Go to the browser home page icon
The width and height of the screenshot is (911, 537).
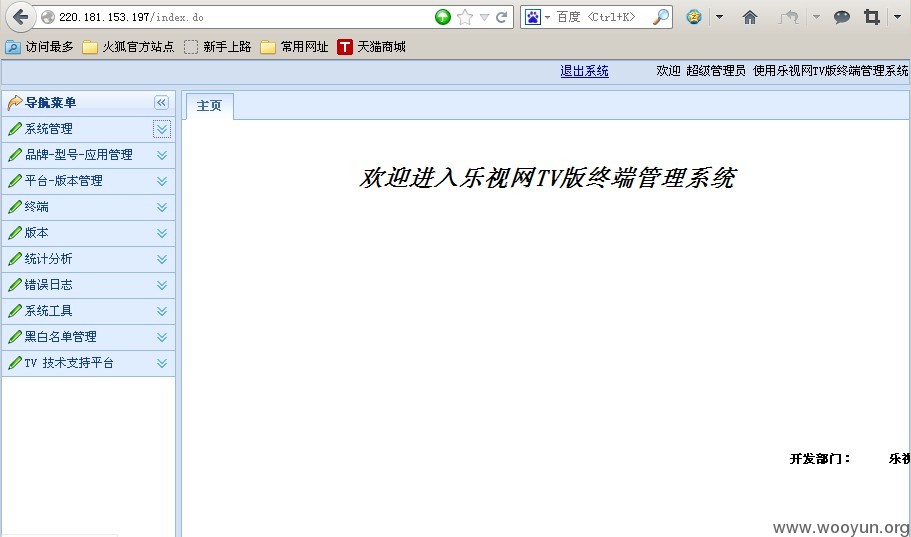pos(750,17)
